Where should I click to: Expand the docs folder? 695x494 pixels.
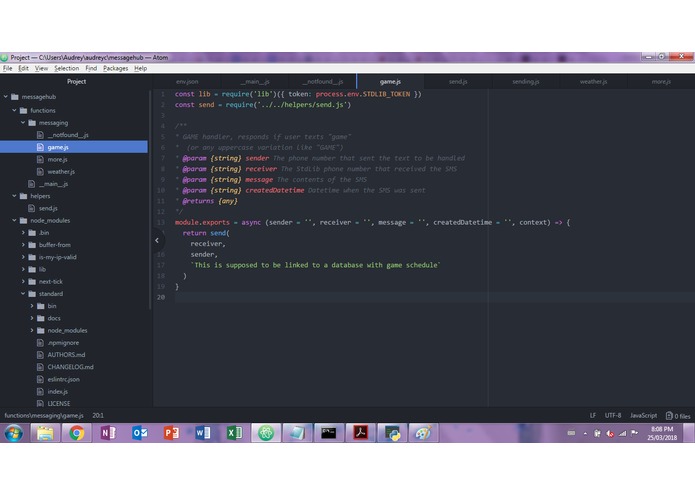tap(32, 318)
